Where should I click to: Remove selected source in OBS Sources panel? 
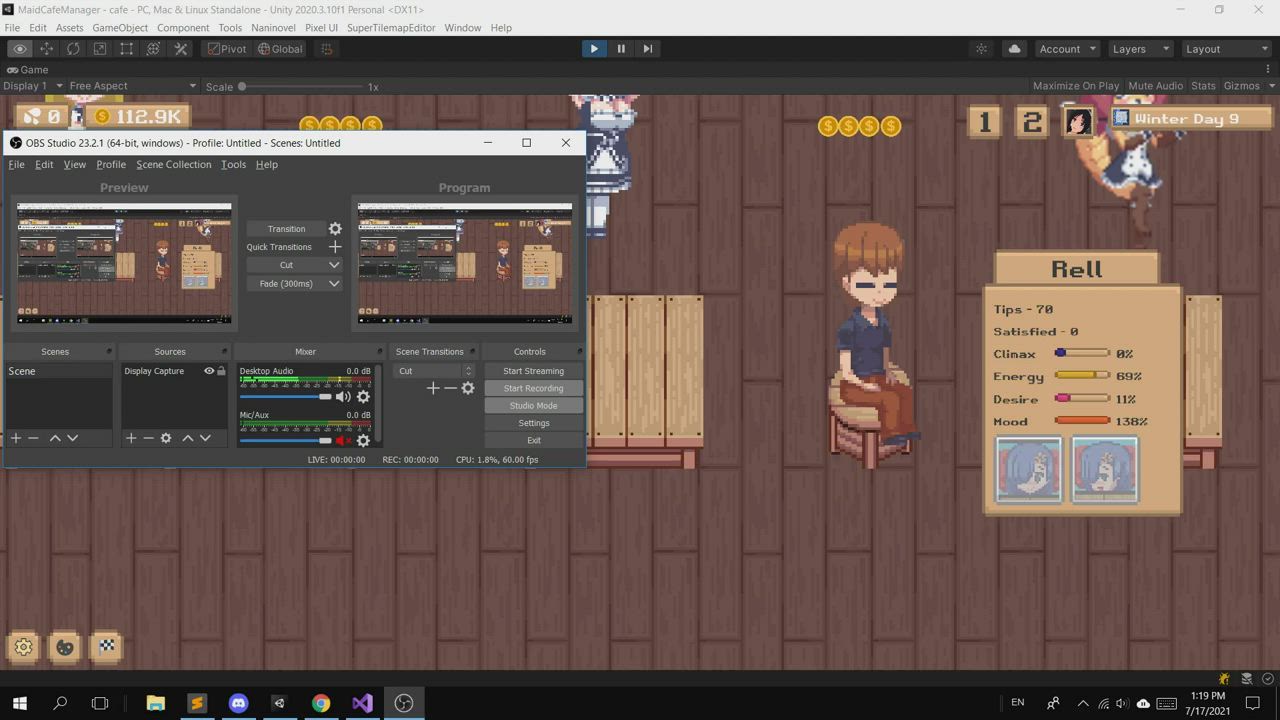click(148, 438)
